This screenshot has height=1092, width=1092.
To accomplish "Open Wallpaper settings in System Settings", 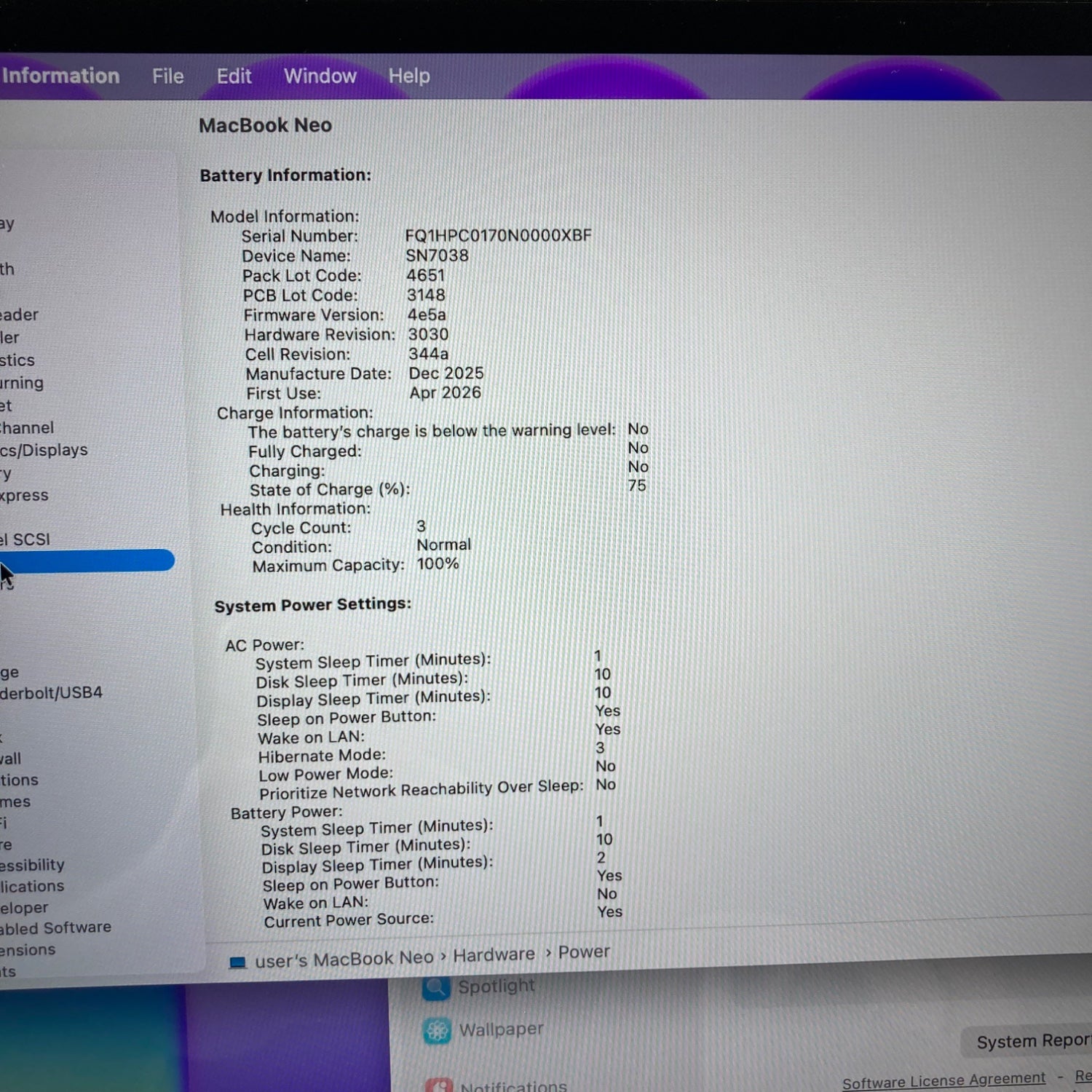I will pos(501,1029).
